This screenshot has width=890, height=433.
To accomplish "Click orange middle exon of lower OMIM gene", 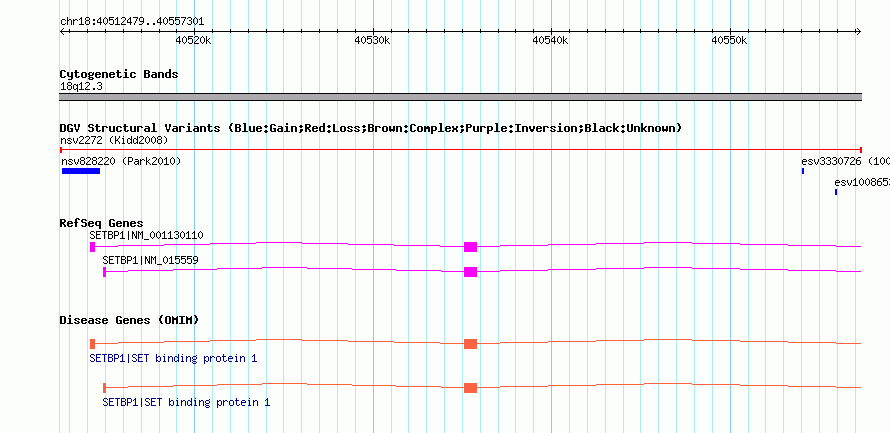I will tap(471, 388).
